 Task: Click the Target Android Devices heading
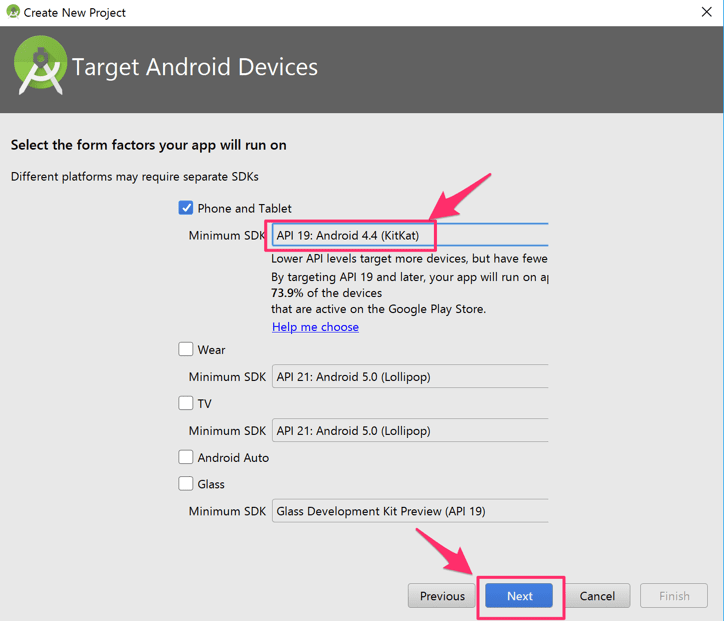(195, 67)
